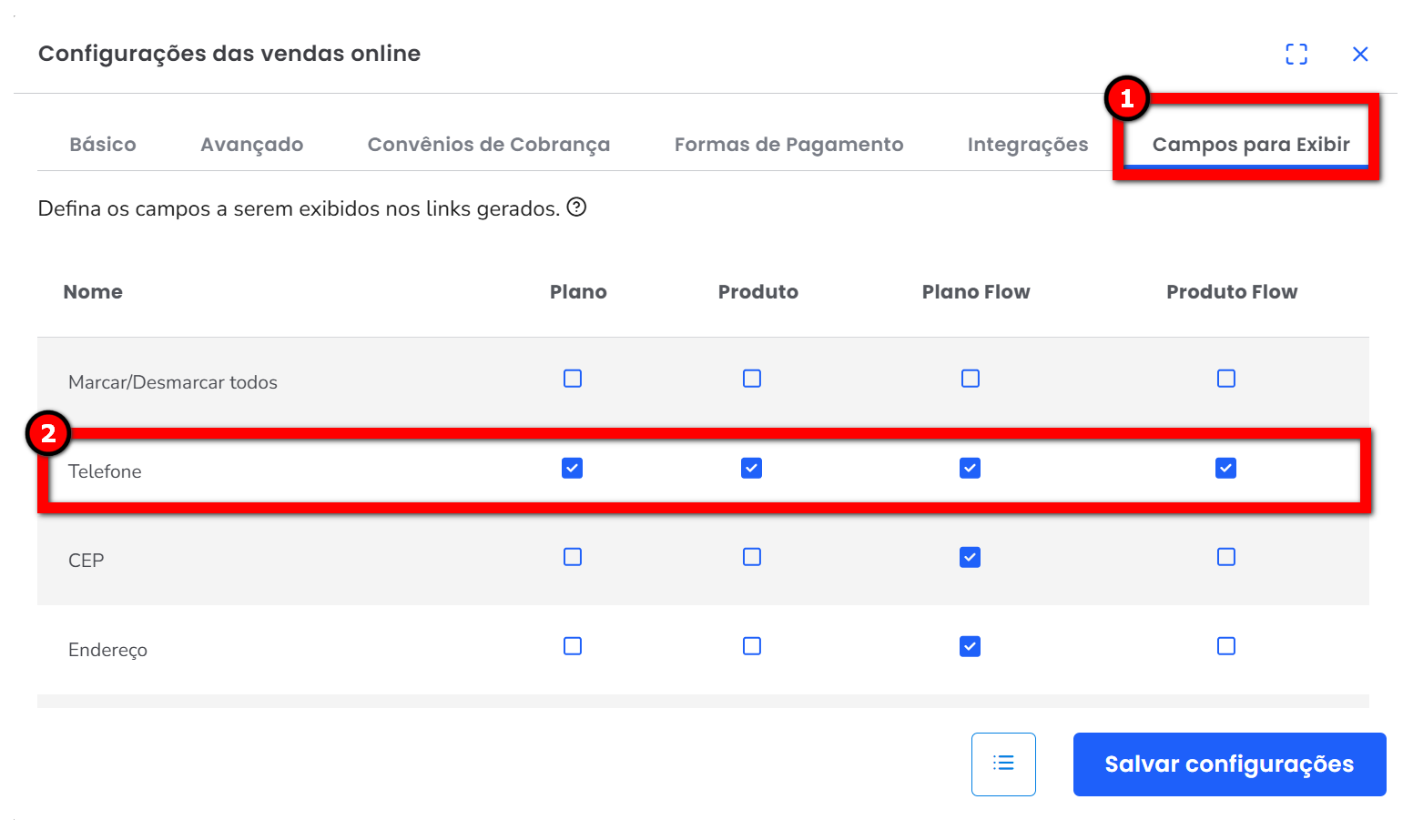Select the Integrações tab
Screen dimensions: 1413x840
pos(1028,145)
